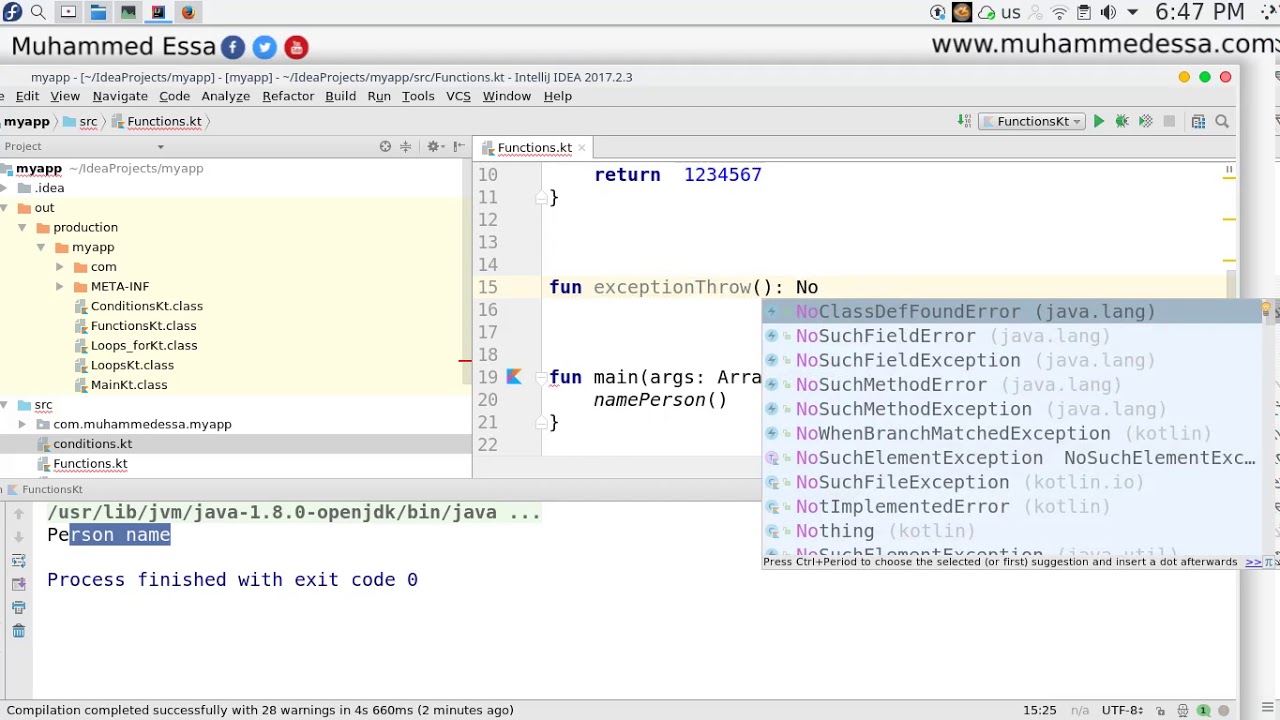Screen dimensions: 1280x720
Task: Open the Wi-Fi network tray icon
Action: [1060, 12]
